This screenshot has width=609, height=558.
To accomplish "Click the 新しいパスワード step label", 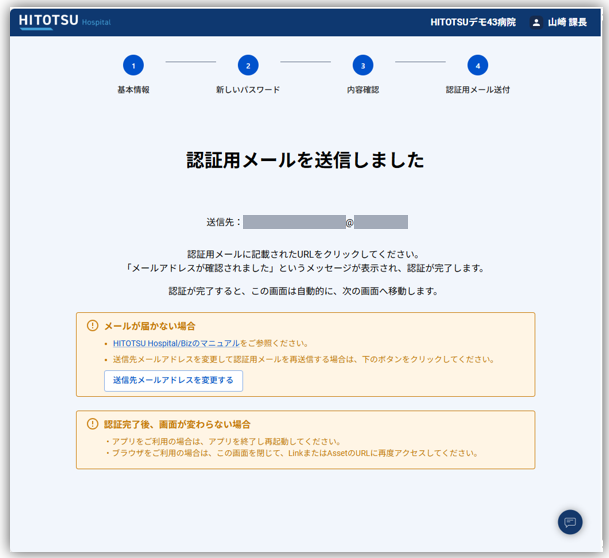I will click(248, 90).
